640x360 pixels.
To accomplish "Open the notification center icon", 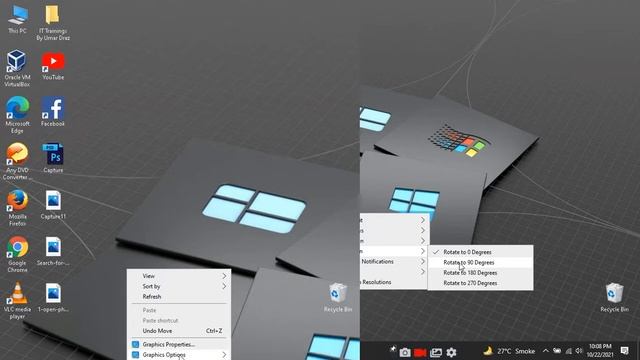I will click(624, 351).
